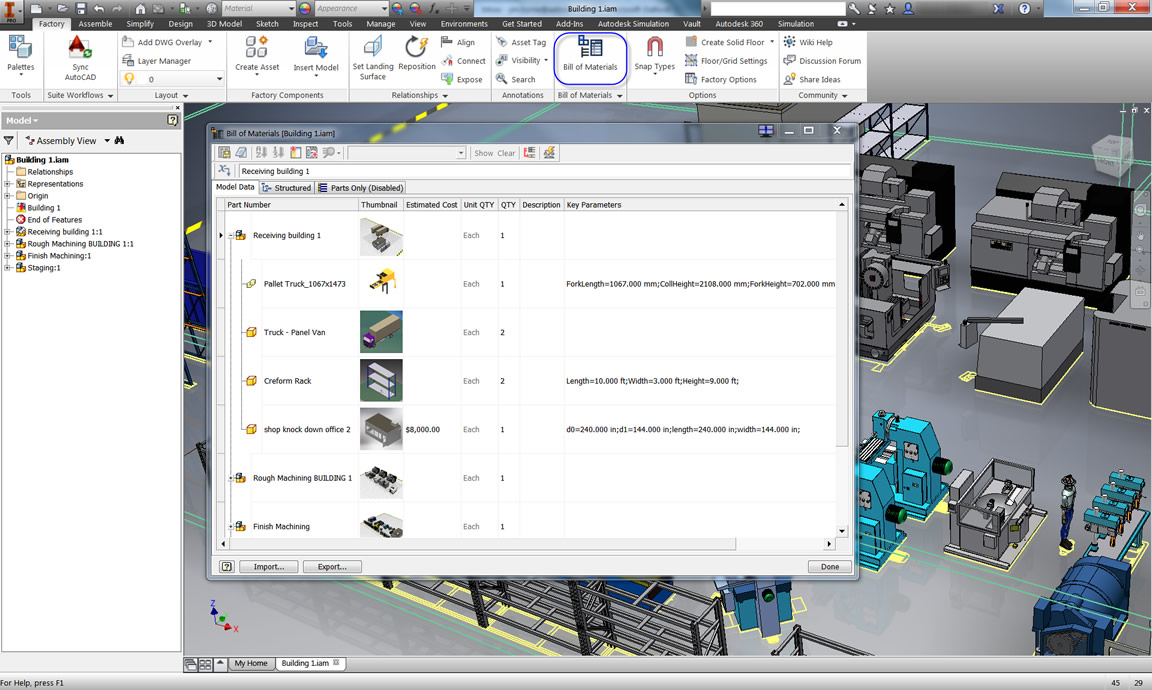Expand Rough Machining BUILDING 1 row in BOM
Screen dimensions: 1152x690
pos(231,478)
